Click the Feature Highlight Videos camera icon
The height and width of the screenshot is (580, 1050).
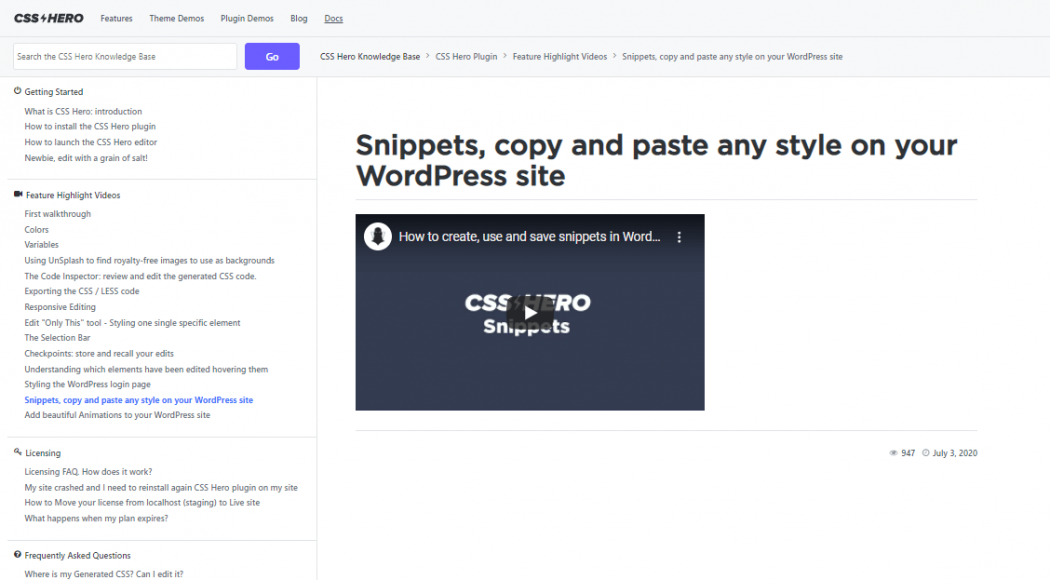(18, 195)
